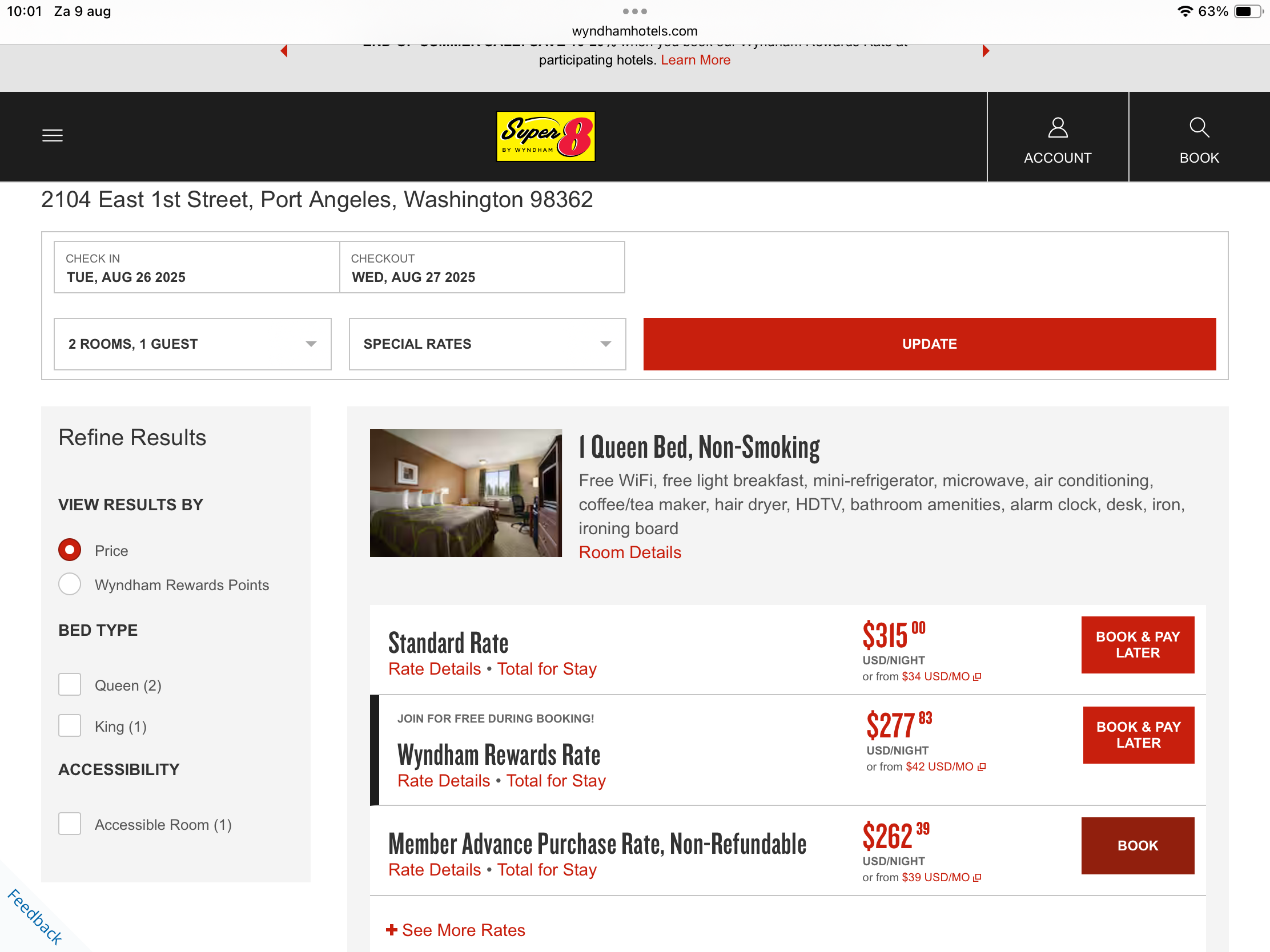The image size is (1270, 952).
Task: Click Book & Pay Later for Standard Rate
Action: (x=1137, y=644)
